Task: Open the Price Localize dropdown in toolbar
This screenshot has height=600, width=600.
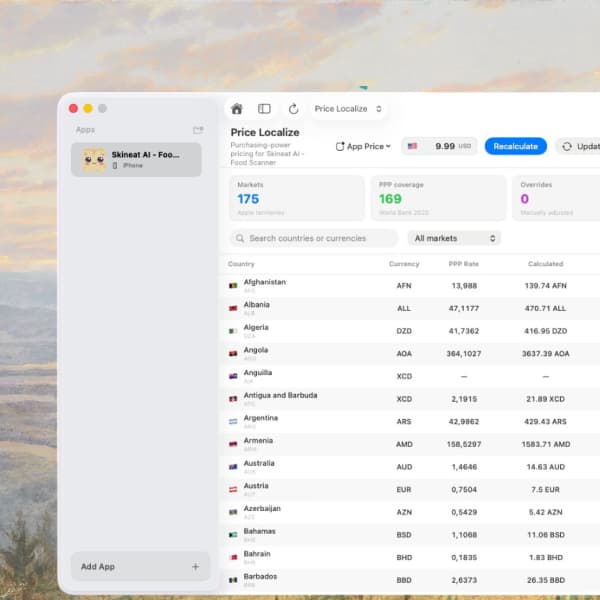Action: (x=348, y=109)
